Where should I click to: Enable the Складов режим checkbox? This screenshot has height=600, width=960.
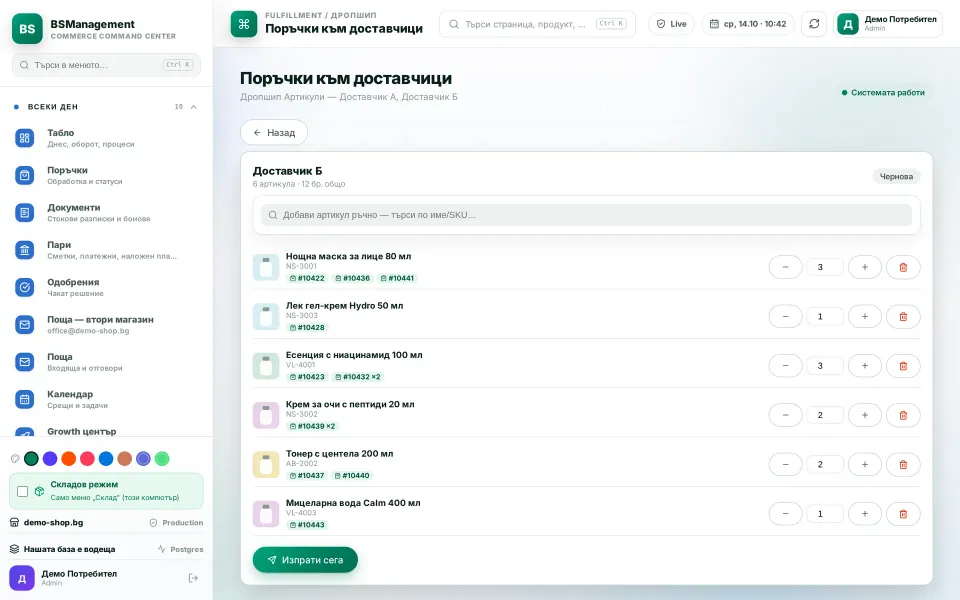tap(23, 491)
